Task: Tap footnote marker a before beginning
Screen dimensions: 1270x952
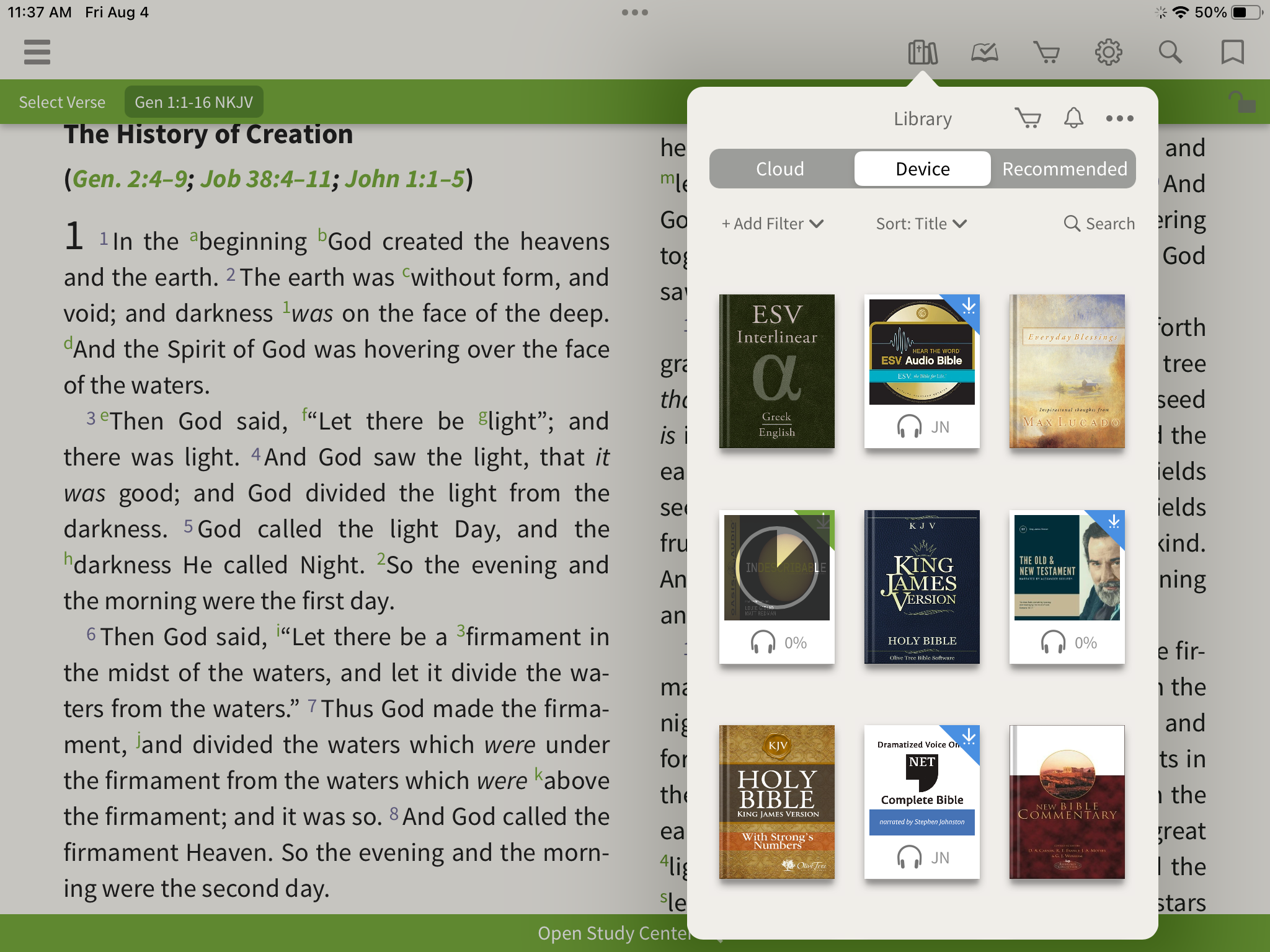Action: click(193, 236)
